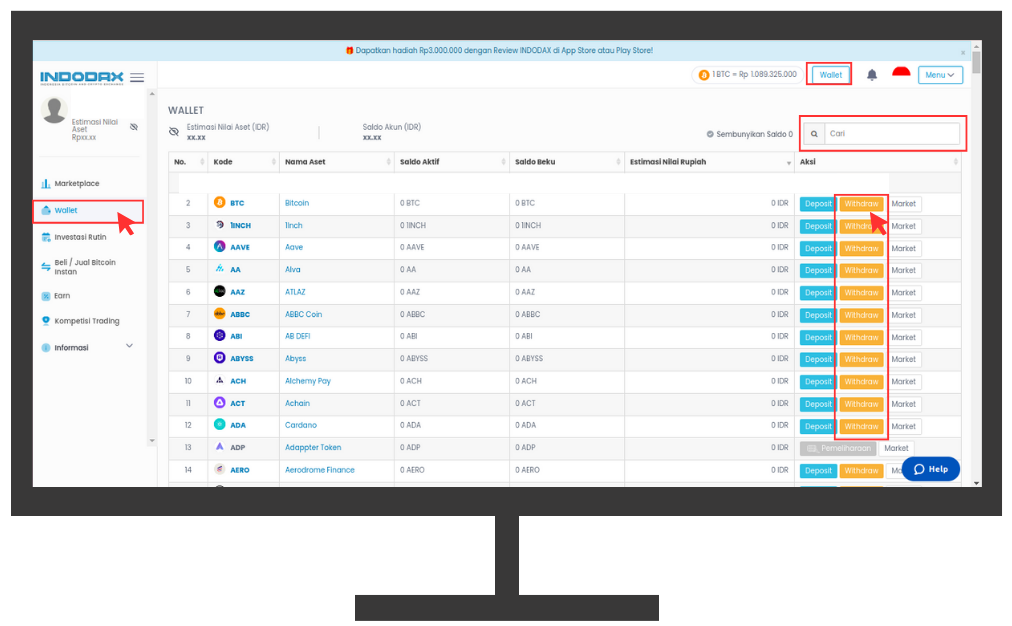The width and height of the screenshot is (1012, 626).
Task: Click the ABYSS coin icon
Action: point(219,358)
